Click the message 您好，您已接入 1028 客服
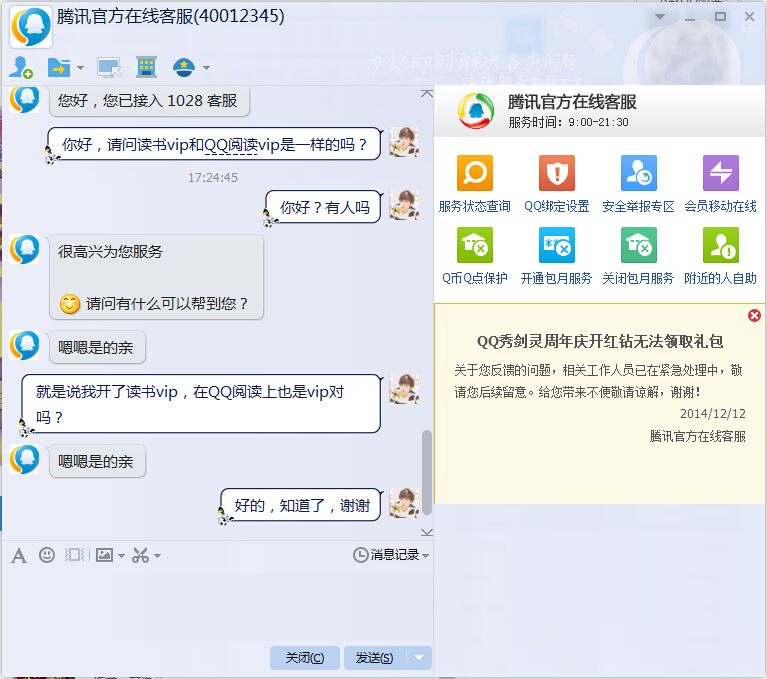 [149, 101]
